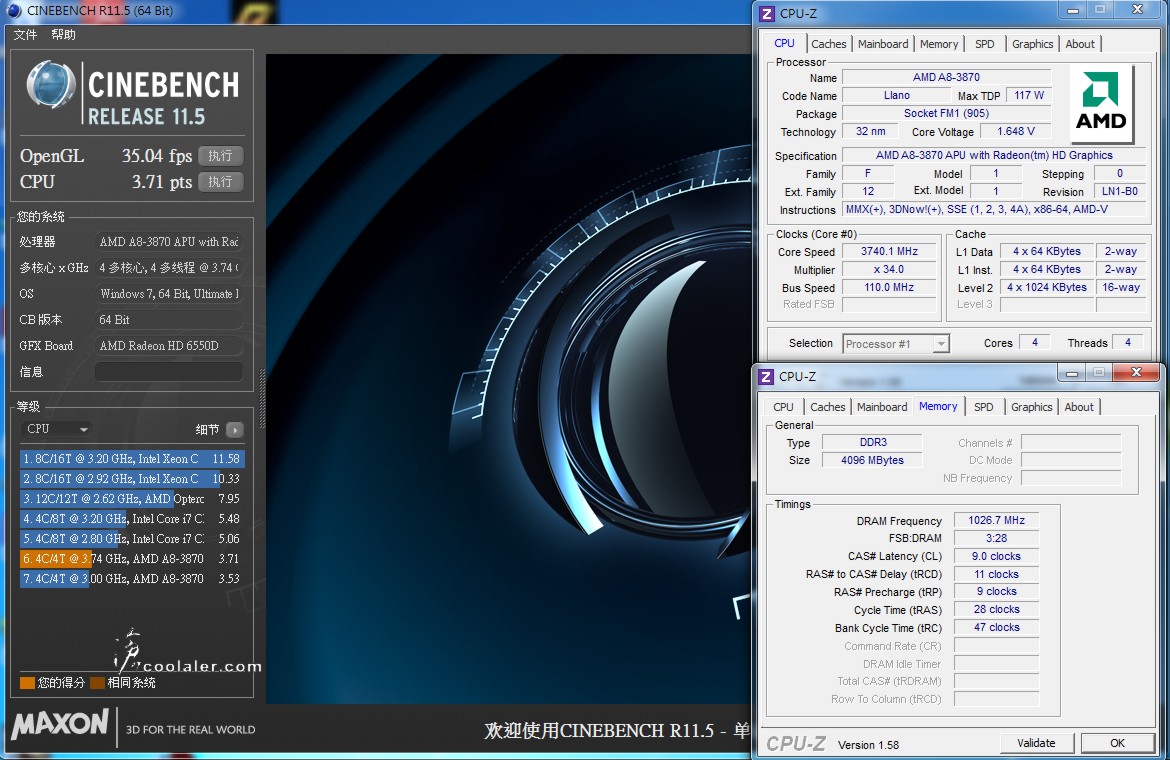Click the OpenGL score 35.04 fps
Viewport: 1170px width, 760px height.
157,156
